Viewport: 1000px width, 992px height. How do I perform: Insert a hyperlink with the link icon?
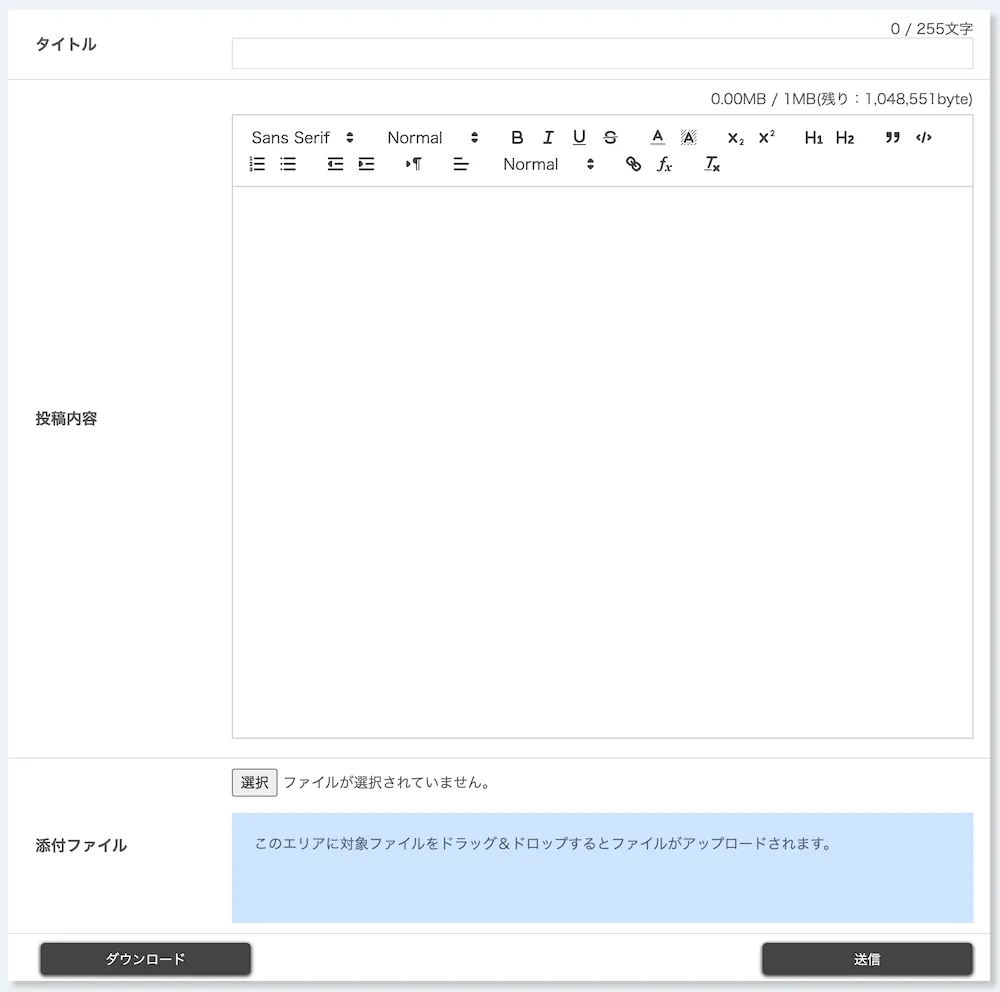(x=633, y=164)
